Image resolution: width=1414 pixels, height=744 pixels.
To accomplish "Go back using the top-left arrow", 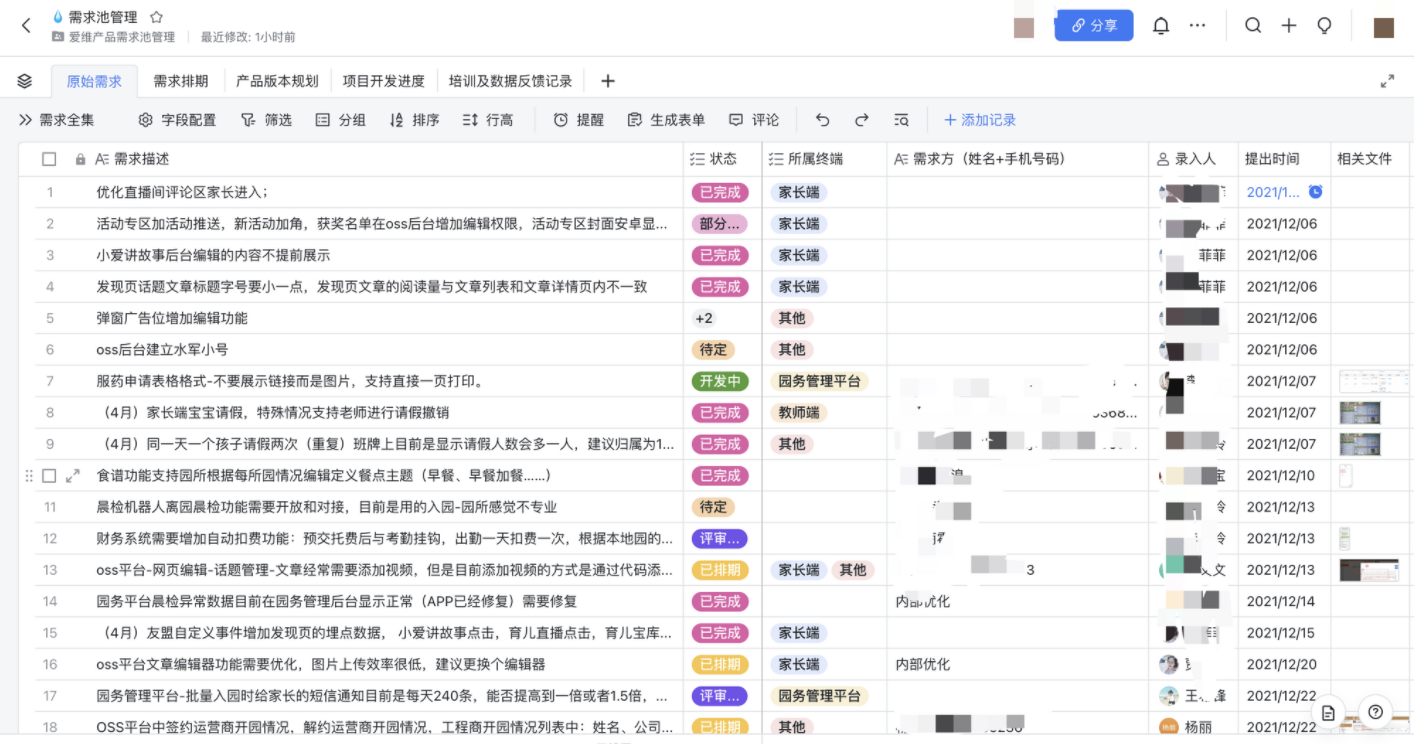I will point(26,26).
